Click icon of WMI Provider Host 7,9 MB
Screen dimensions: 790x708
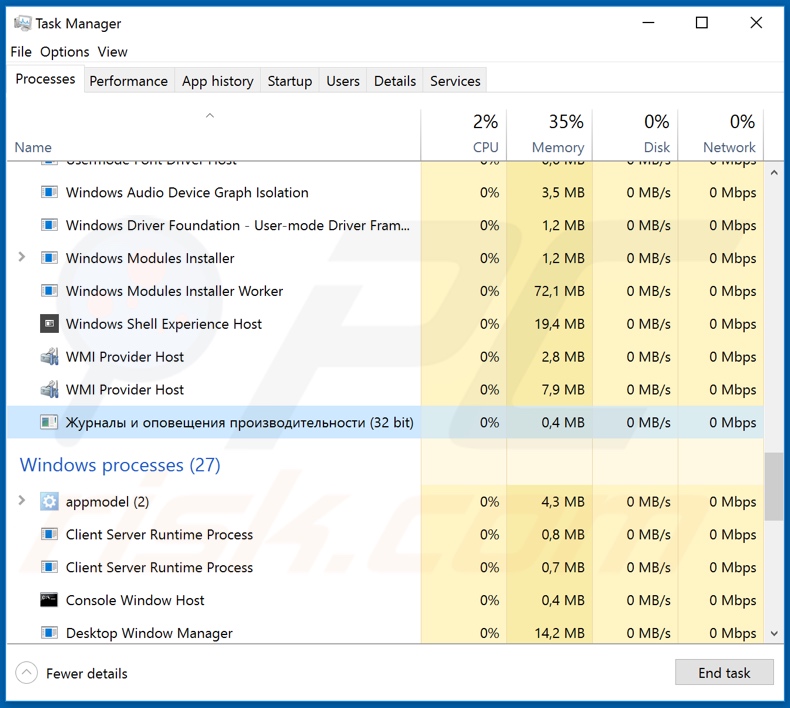(49, 390)
